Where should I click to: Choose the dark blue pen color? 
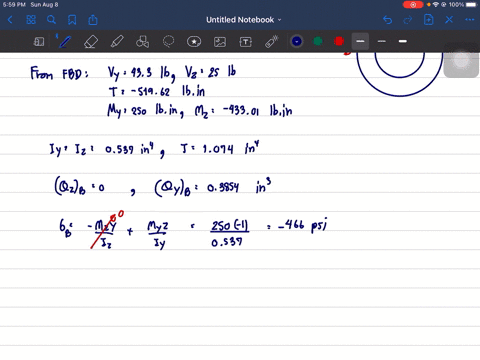[x=297, y=41]
